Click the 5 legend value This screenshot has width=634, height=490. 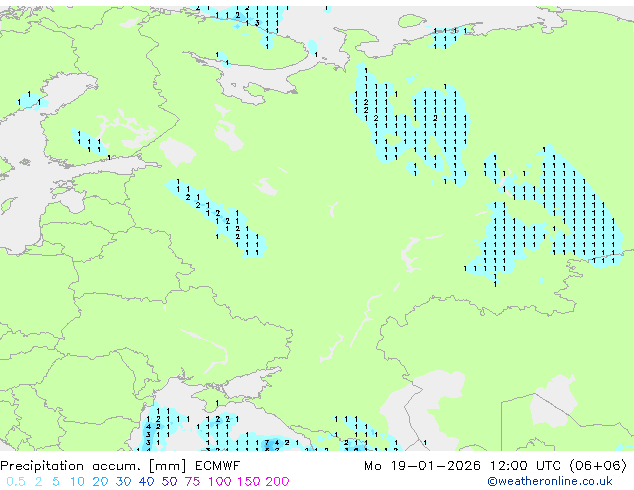point(56,482)
